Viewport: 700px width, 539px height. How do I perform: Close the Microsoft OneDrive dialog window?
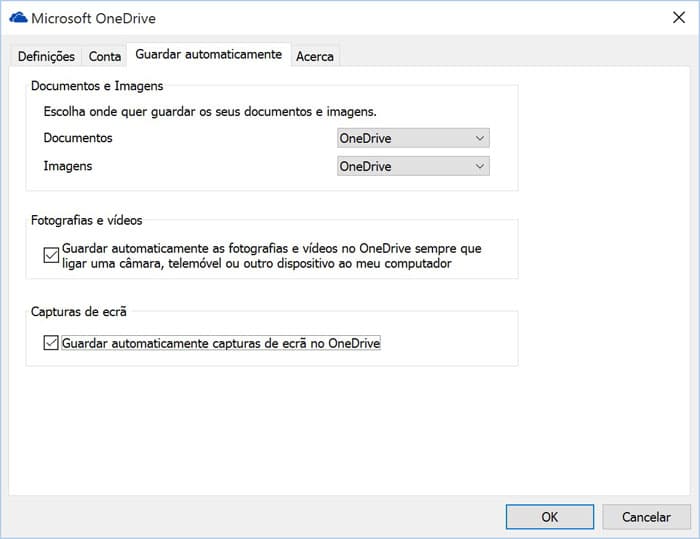coord(679,18)
